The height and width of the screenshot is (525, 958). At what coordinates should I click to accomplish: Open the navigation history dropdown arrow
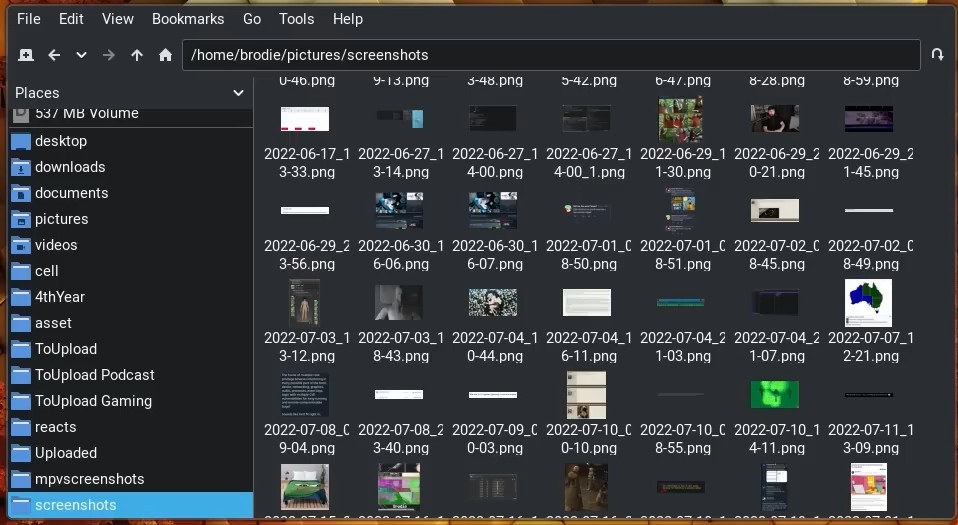click(81, 55)
